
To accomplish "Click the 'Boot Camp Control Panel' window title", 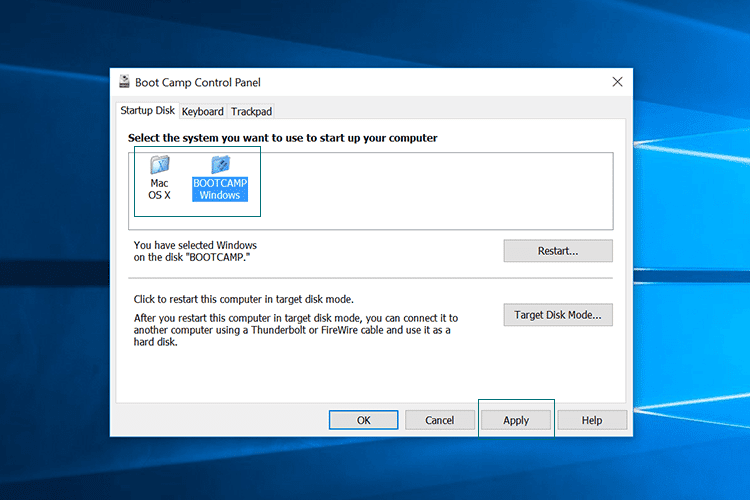I will (x=198, y=82).
